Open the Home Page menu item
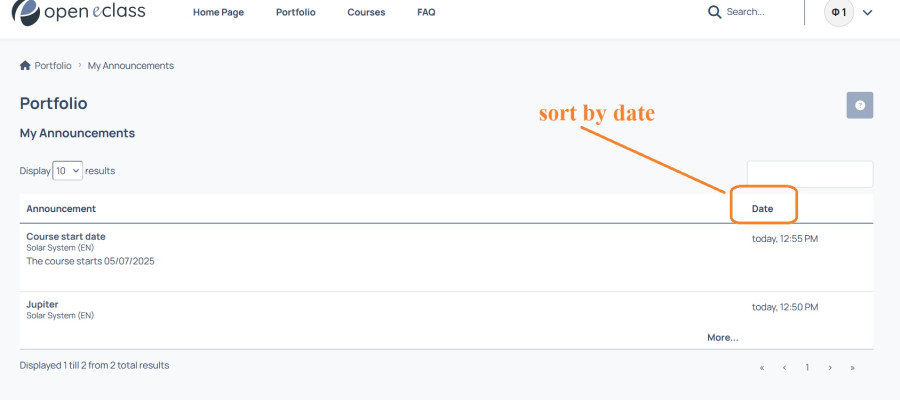The width and height of the screenshot is (900, 400). coord(218,12)
